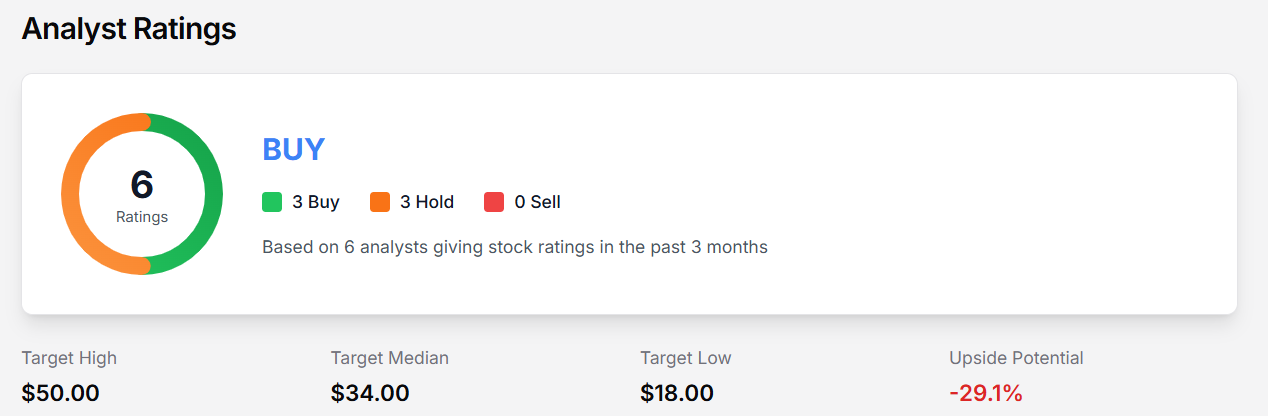Click the $18.00 target low value
1269x416 pixels.
coord(677,393)
